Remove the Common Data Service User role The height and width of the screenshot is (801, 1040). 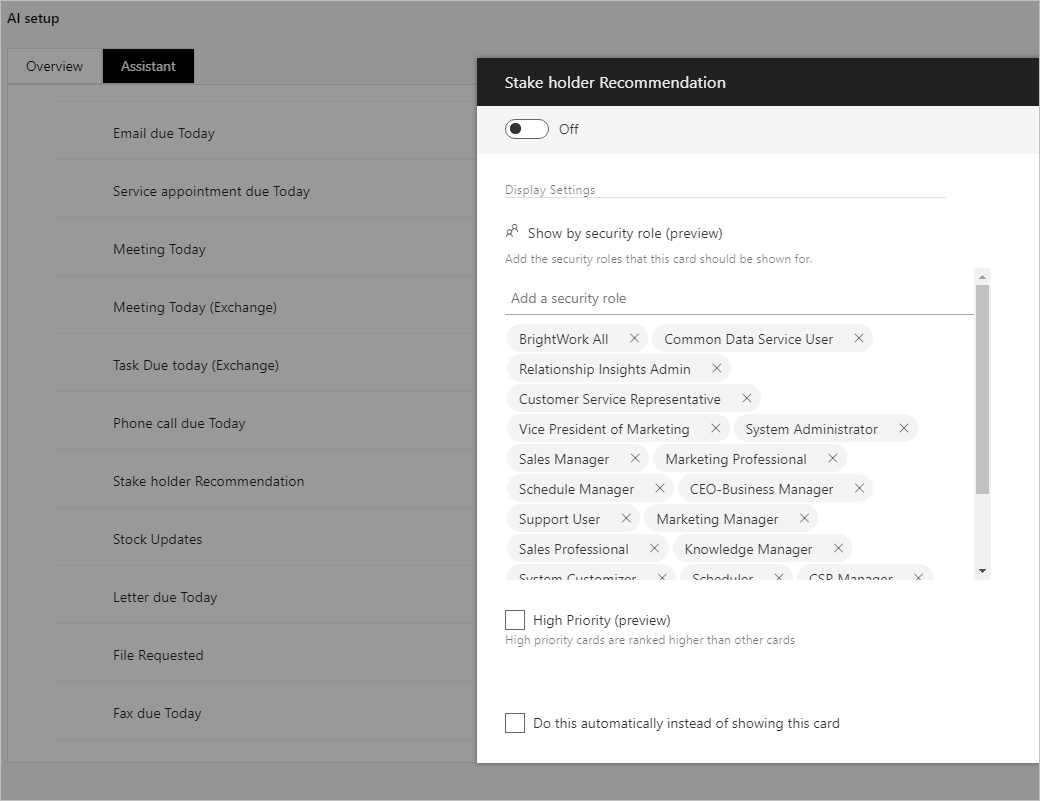click(x=858, y=338)
